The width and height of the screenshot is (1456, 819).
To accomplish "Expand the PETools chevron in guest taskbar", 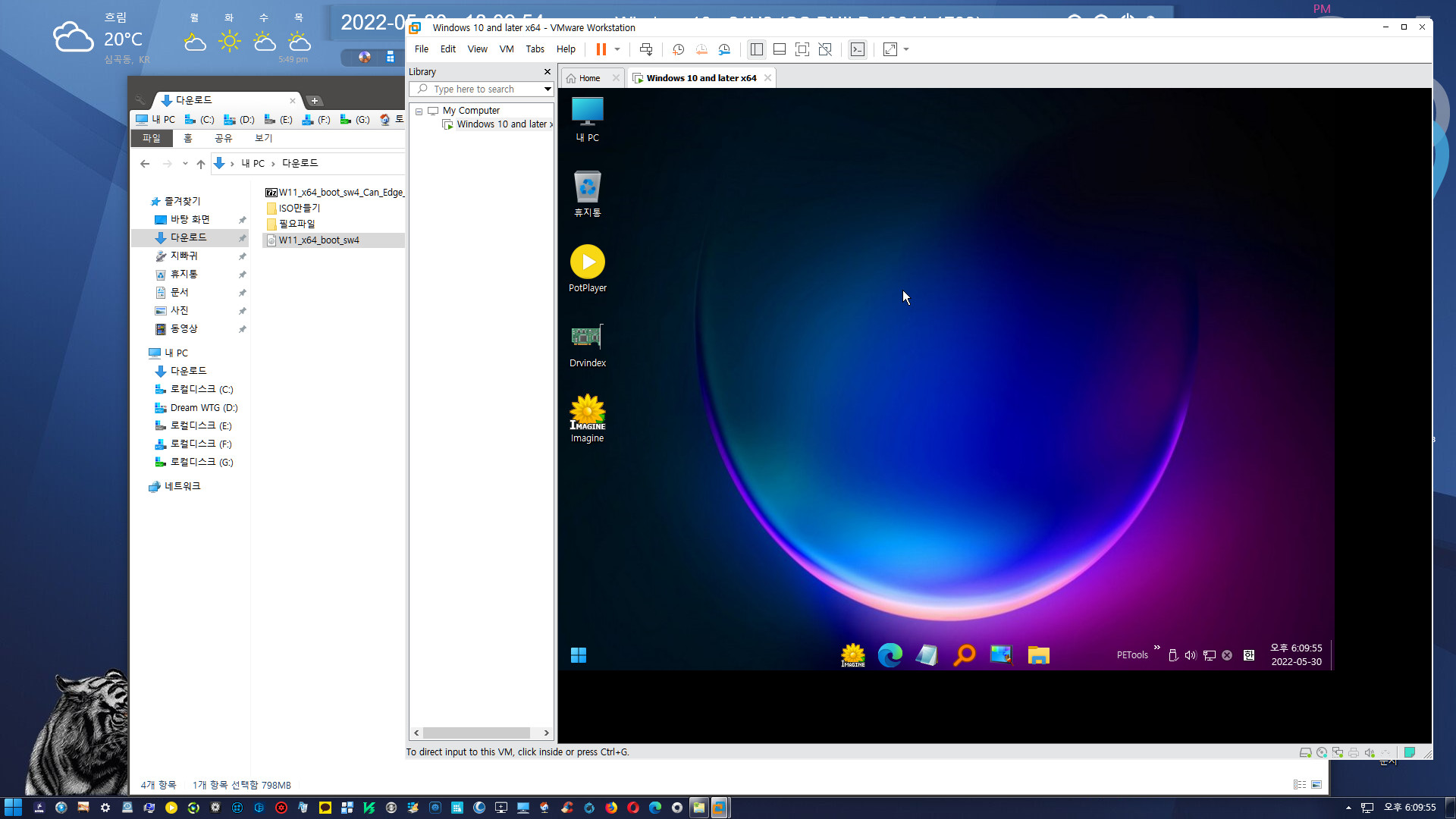I will 1156,648.
